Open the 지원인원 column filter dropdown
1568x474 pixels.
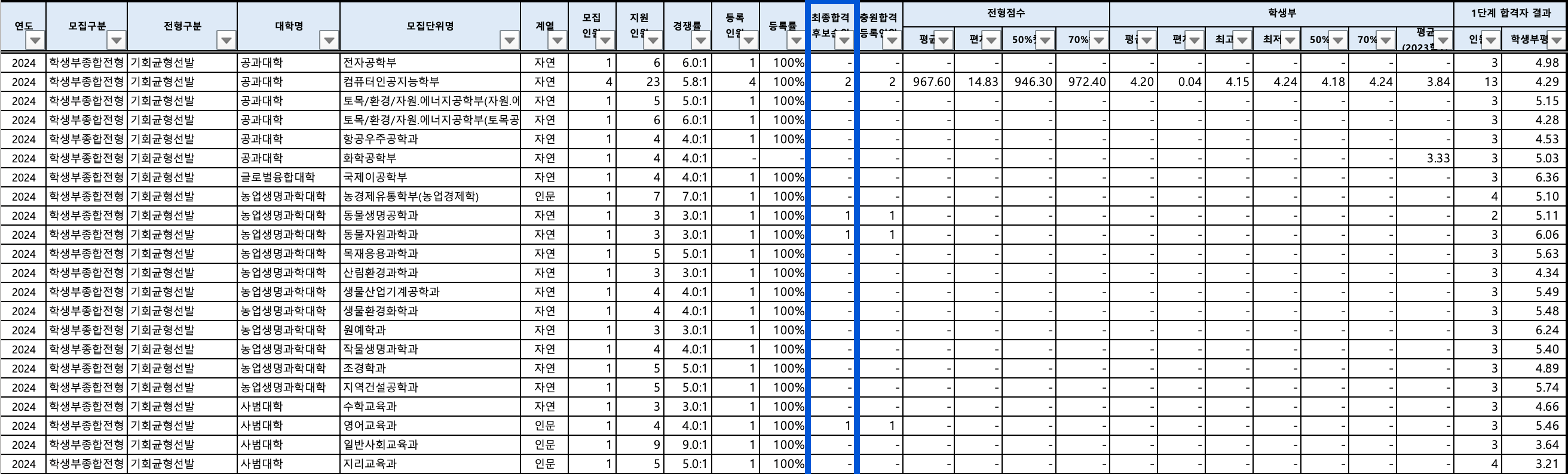click(x=653, y=40)
